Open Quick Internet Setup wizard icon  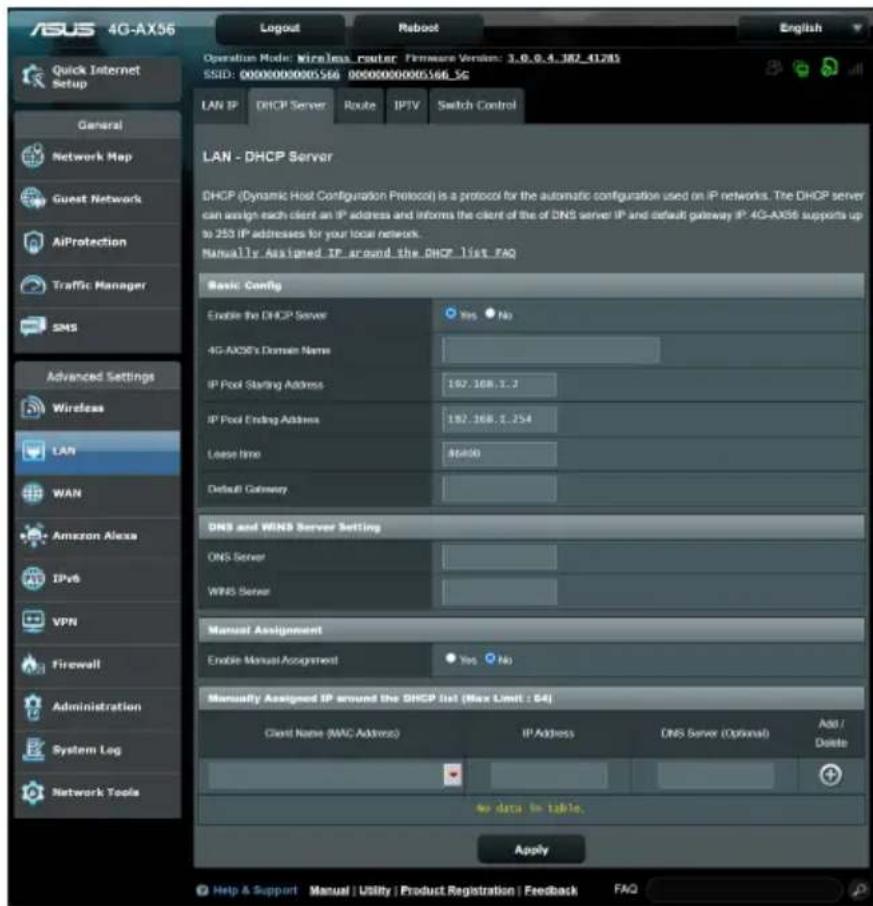33,76
